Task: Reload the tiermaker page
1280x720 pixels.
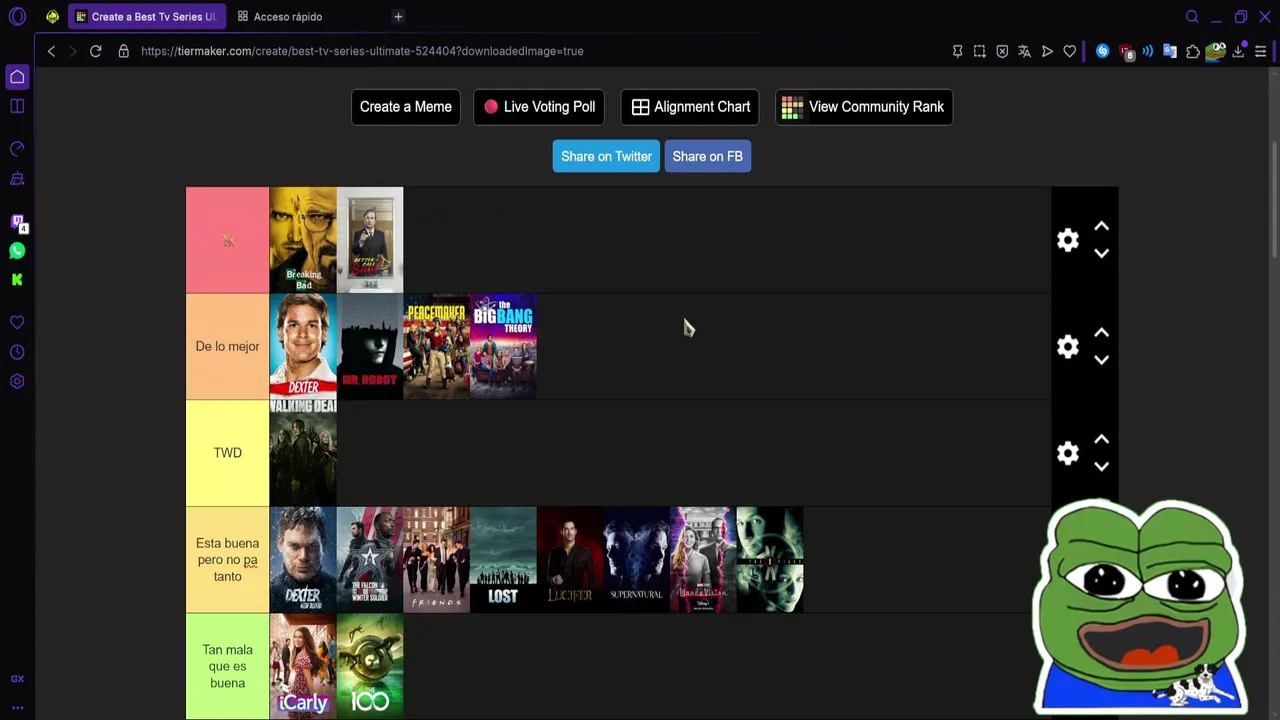Action: coord(96,51)
